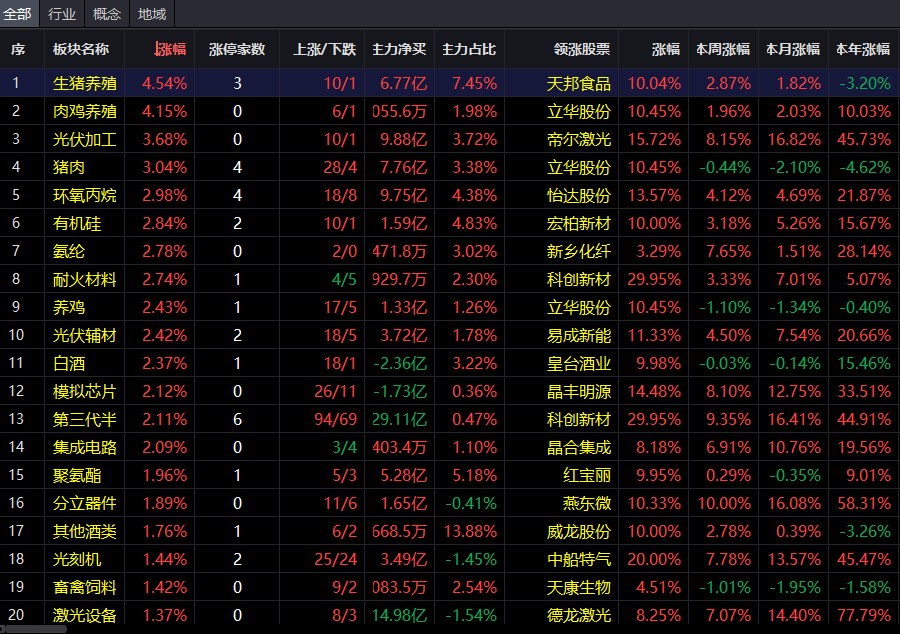This screenshot has width=900, height=634.
Task: Open leading stock 怡达股份
Action: pos(579,196)
